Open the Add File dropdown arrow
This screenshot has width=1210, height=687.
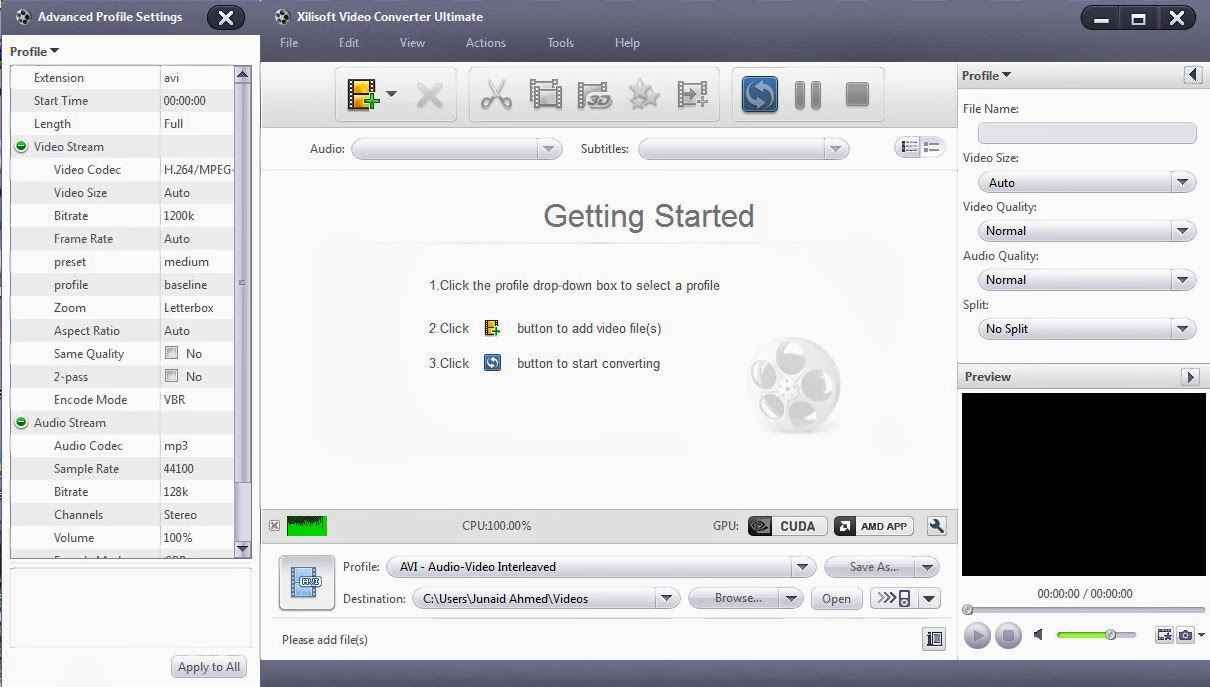pos(391,95)
